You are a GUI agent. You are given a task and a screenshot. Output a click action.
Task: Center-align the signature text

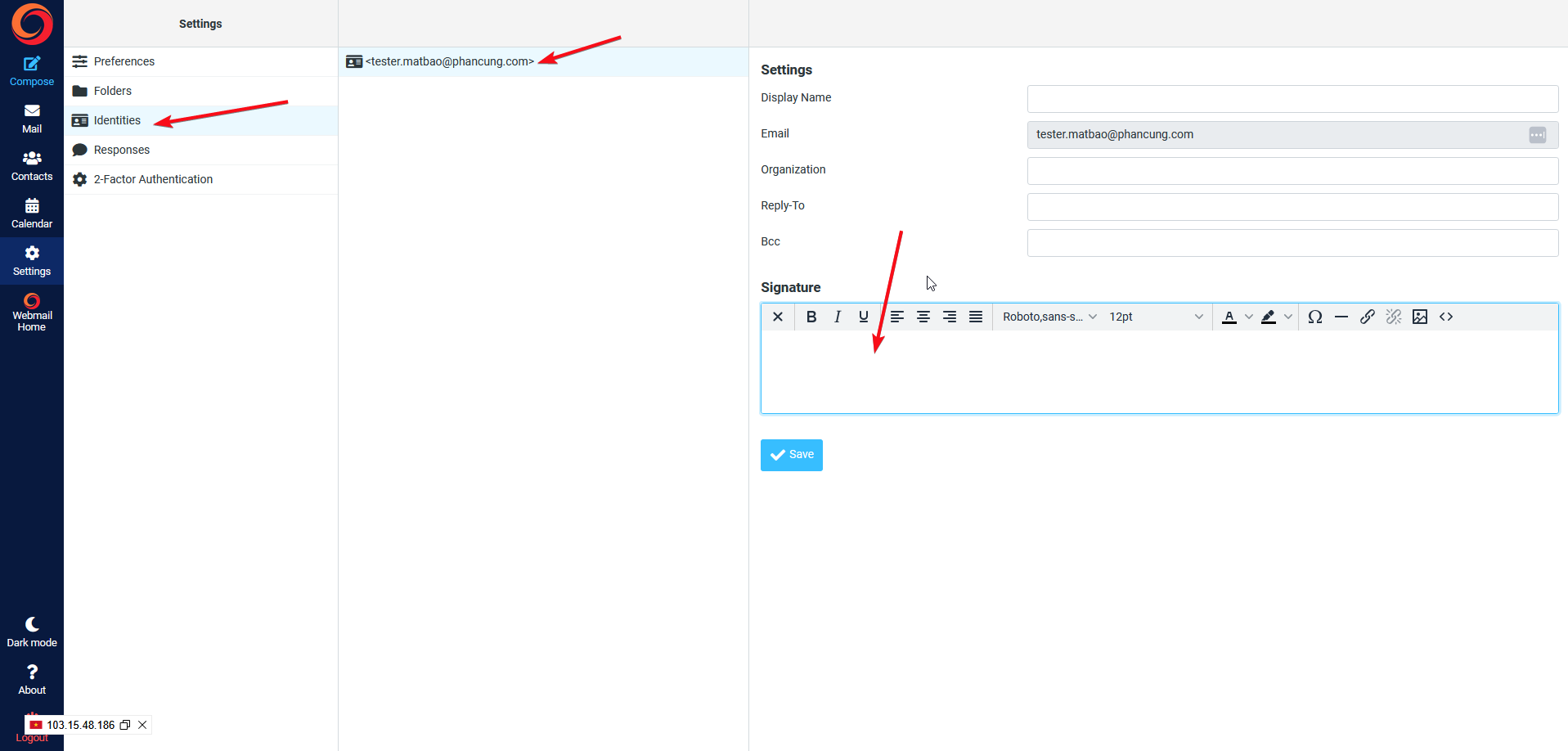pos(923,317)
